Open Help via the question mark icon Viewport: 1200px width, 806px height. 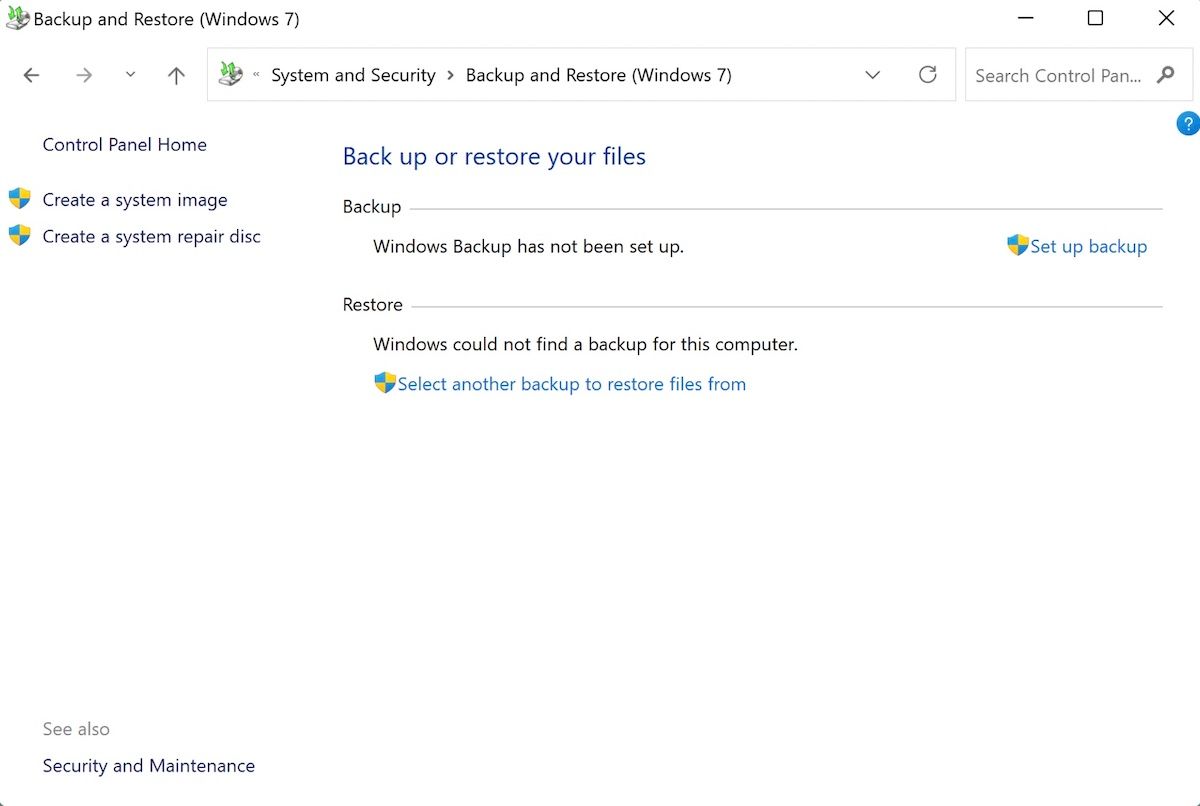point(1187,123)
